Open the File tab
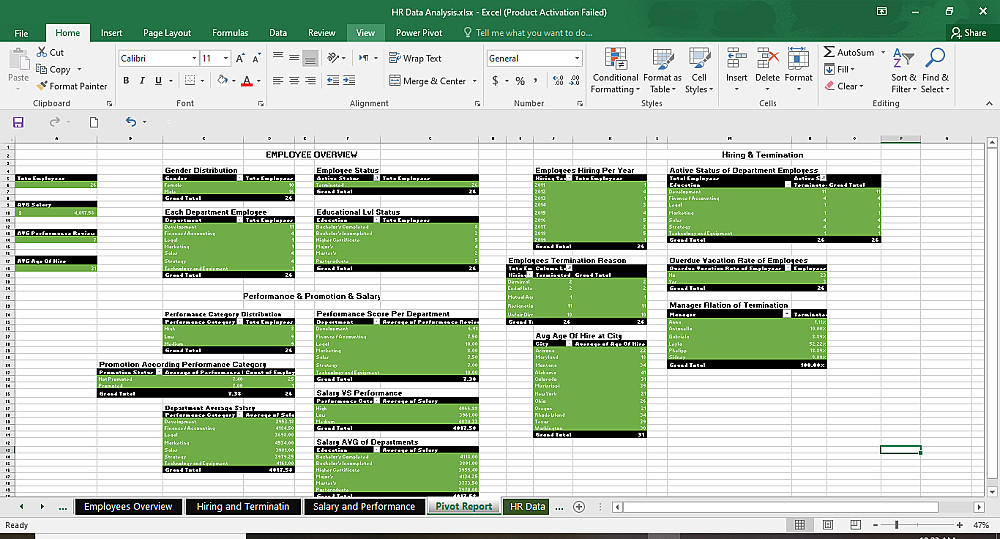Image resolution: width=1000 pixels, height=539 pixels. coord(21,33)
